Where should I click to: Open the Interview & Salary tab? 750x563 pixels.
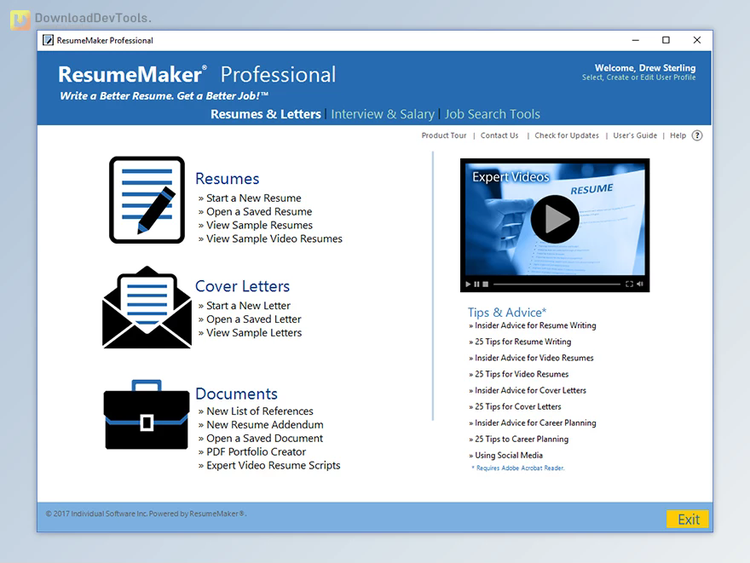[x=383, y=114]
